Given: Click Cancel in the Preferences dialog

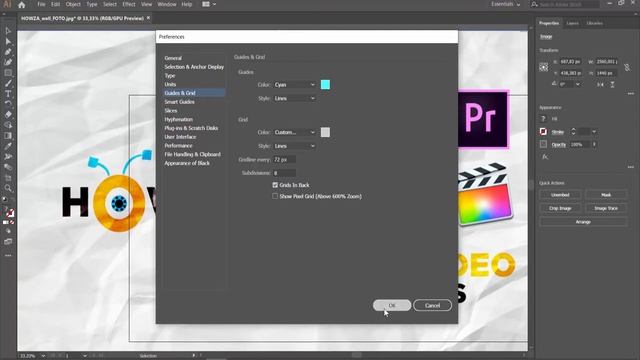Looking at the screenshot, I should point(432,305).
